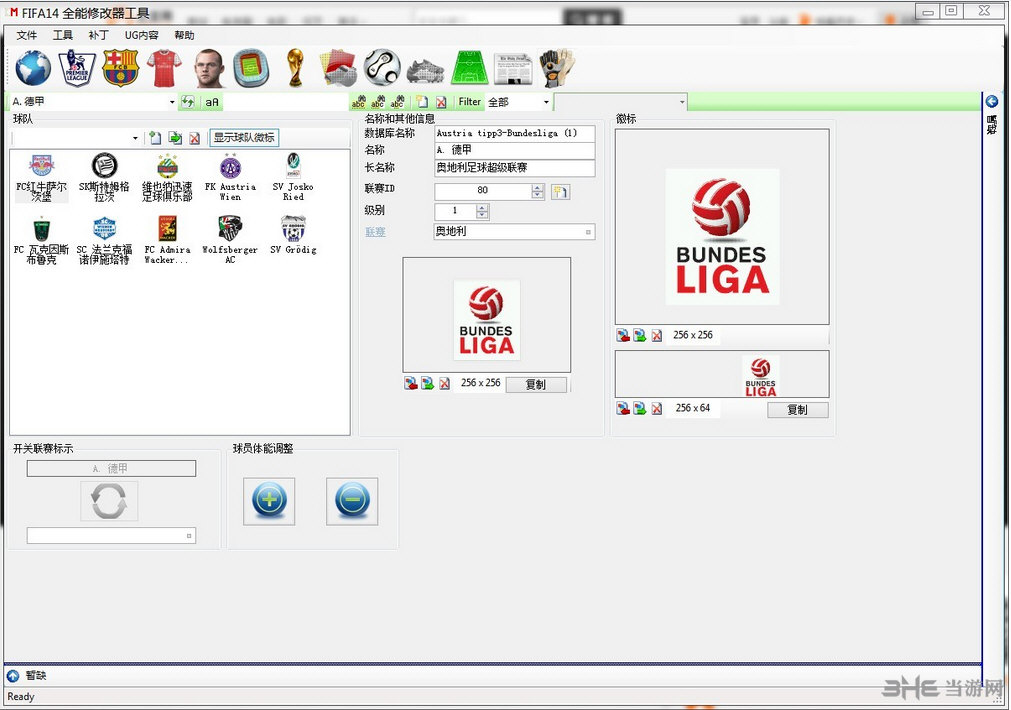Viewport: 1011px width, 710px height.
Task: Click the 复制 button beside 256 x 64
Action: pyautogui.click(x=797, y=409)
